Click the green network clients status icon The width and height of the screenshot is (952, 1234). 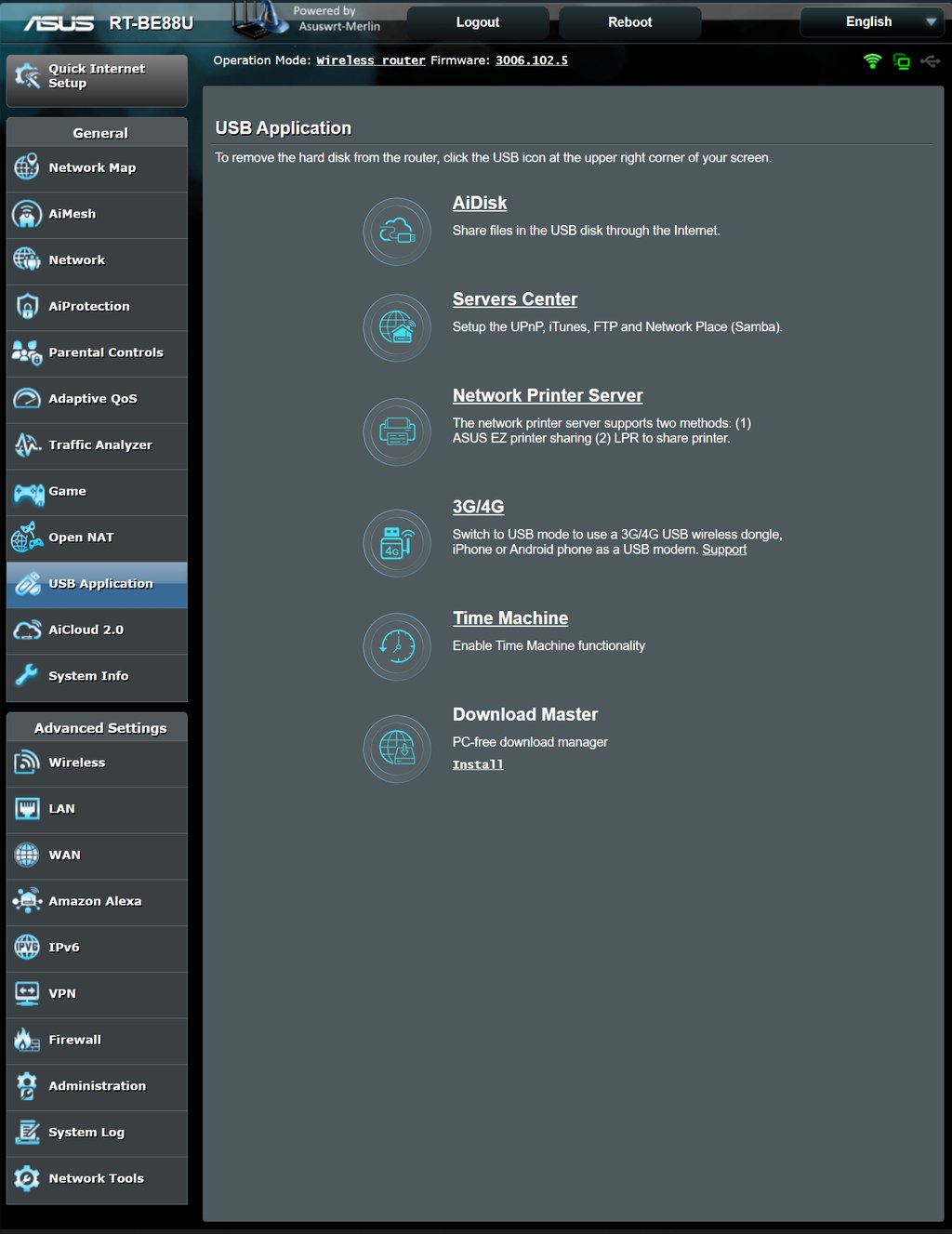[902, 61]
